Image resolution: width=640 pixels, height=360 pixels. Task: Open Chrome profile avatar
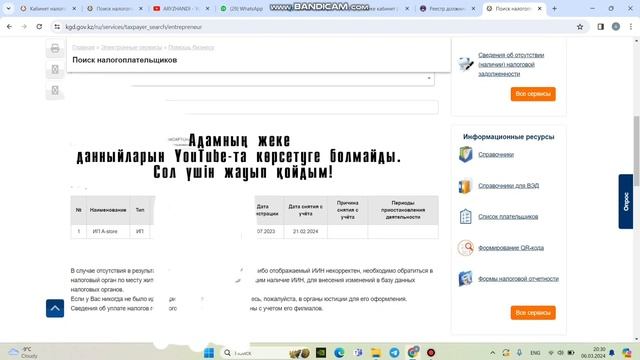[x=616, y=27]
